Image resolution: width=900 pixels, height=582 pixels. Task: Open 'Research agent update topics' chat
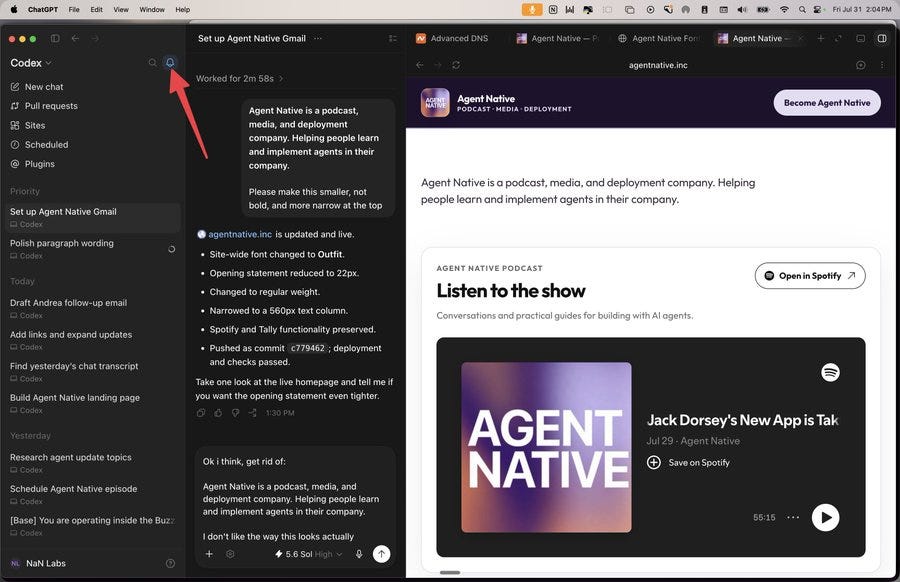[92, 463]
